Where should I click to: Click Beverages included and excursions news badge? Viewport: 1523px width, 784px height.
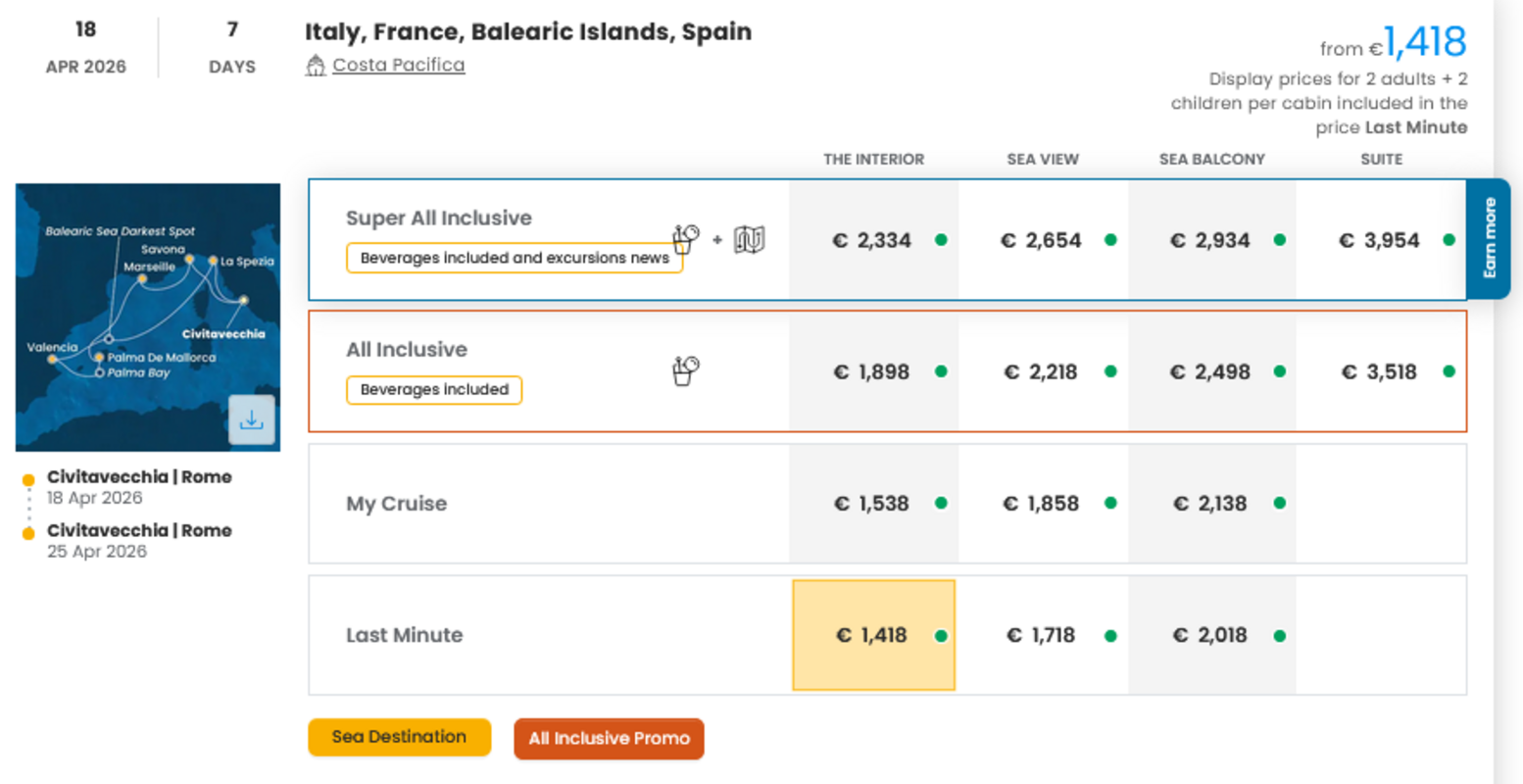[x=515, y=258]
